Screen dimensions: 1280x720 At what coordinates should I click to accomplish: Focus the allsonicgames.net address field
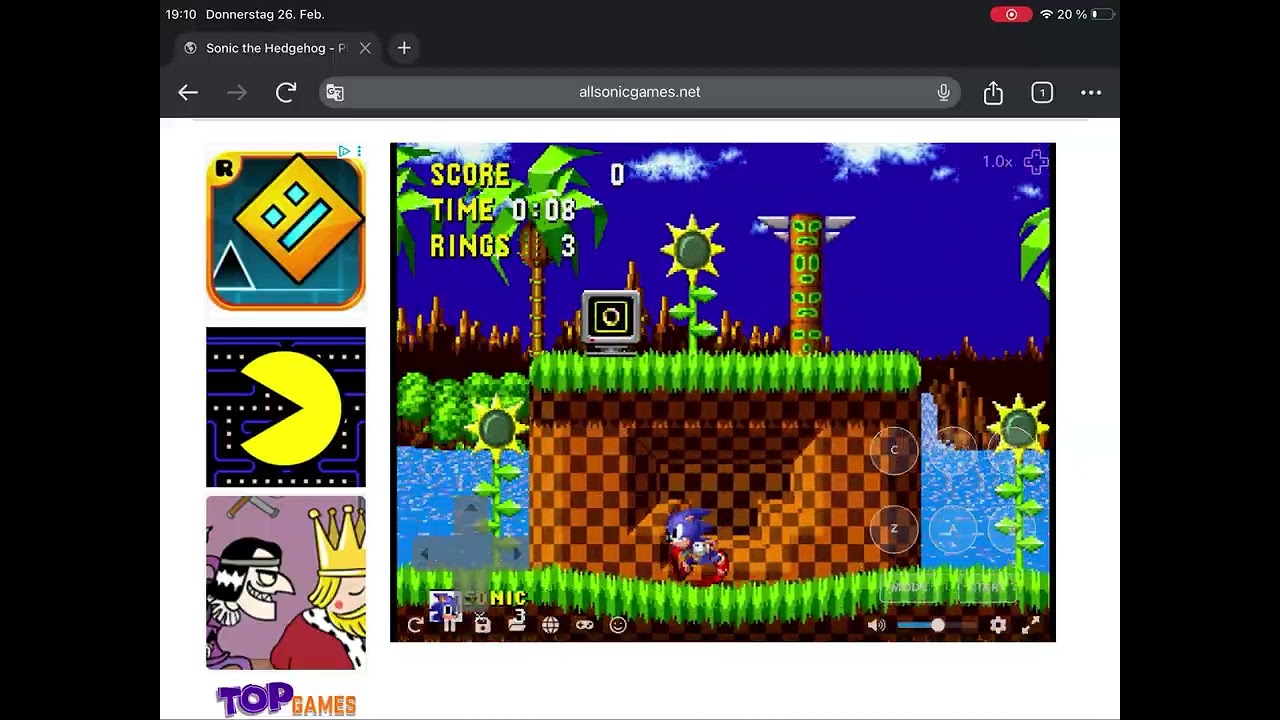point(640,92)
